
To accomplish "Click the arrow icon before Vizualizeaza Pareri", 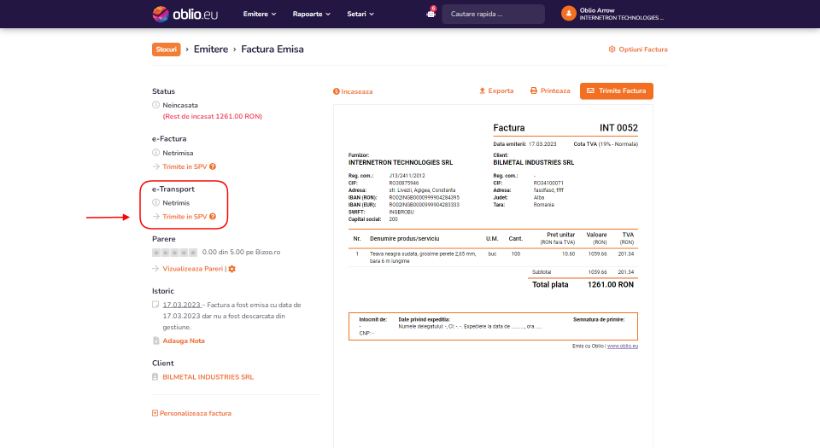I will (156, 269).
